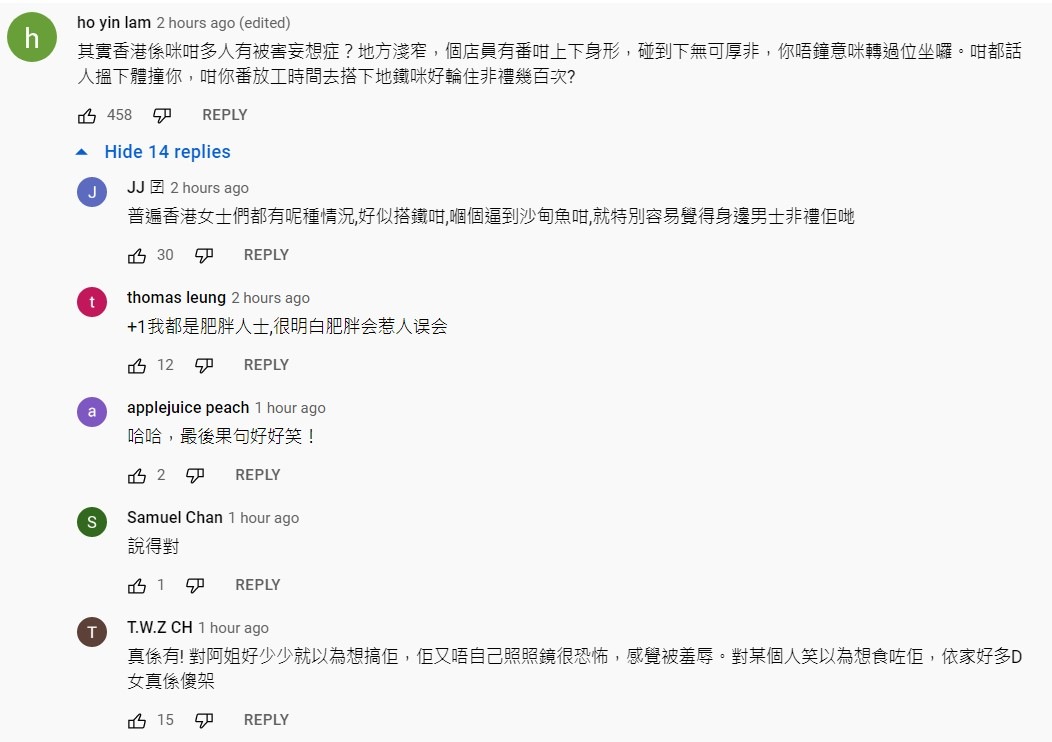Dislike ho yin lam's top comment
Screen dimensions: 1052x742
click(x=162, y=115)
